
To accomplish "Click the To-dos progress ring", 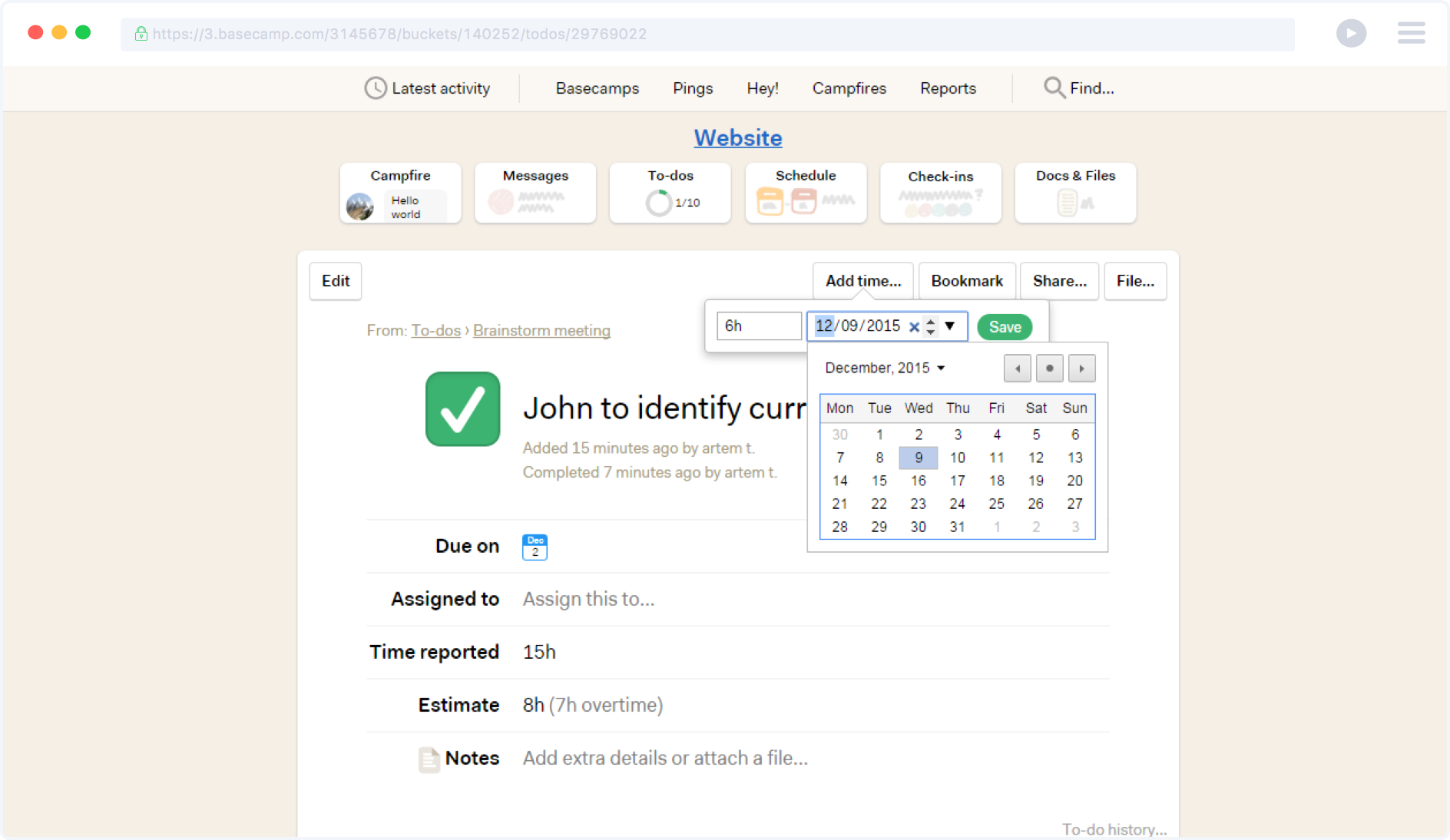I will click(x=658, y=203).
